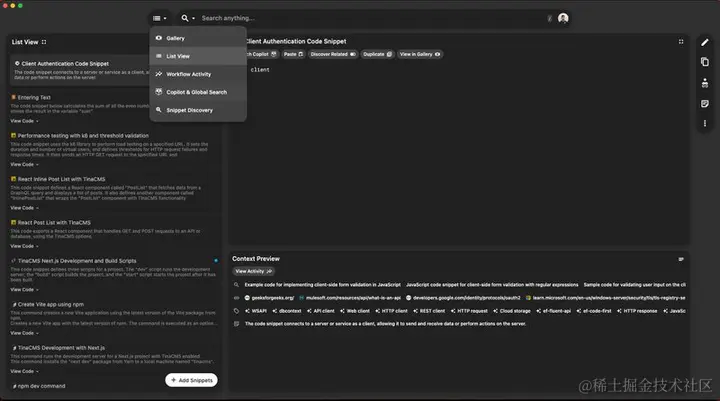Expand View Code under Performance testing with k6
Viewport: 720px width, 401px height.
24,164
